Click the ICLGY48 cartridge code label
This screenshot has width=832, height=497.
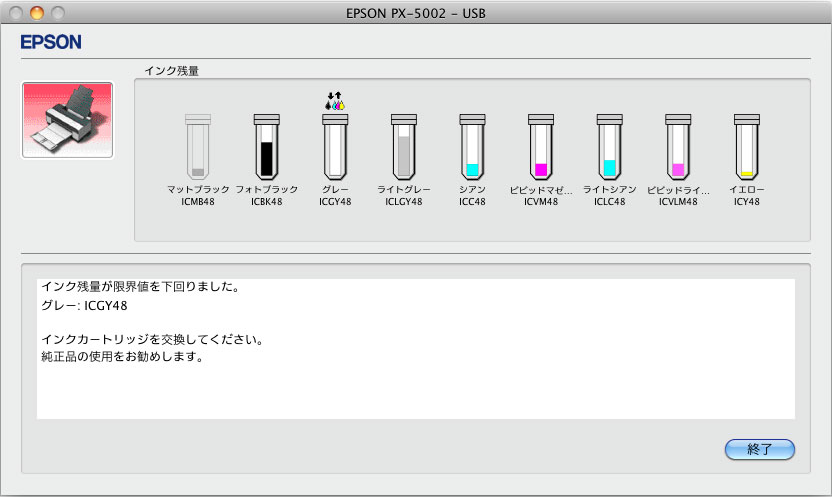coord(404,202)
